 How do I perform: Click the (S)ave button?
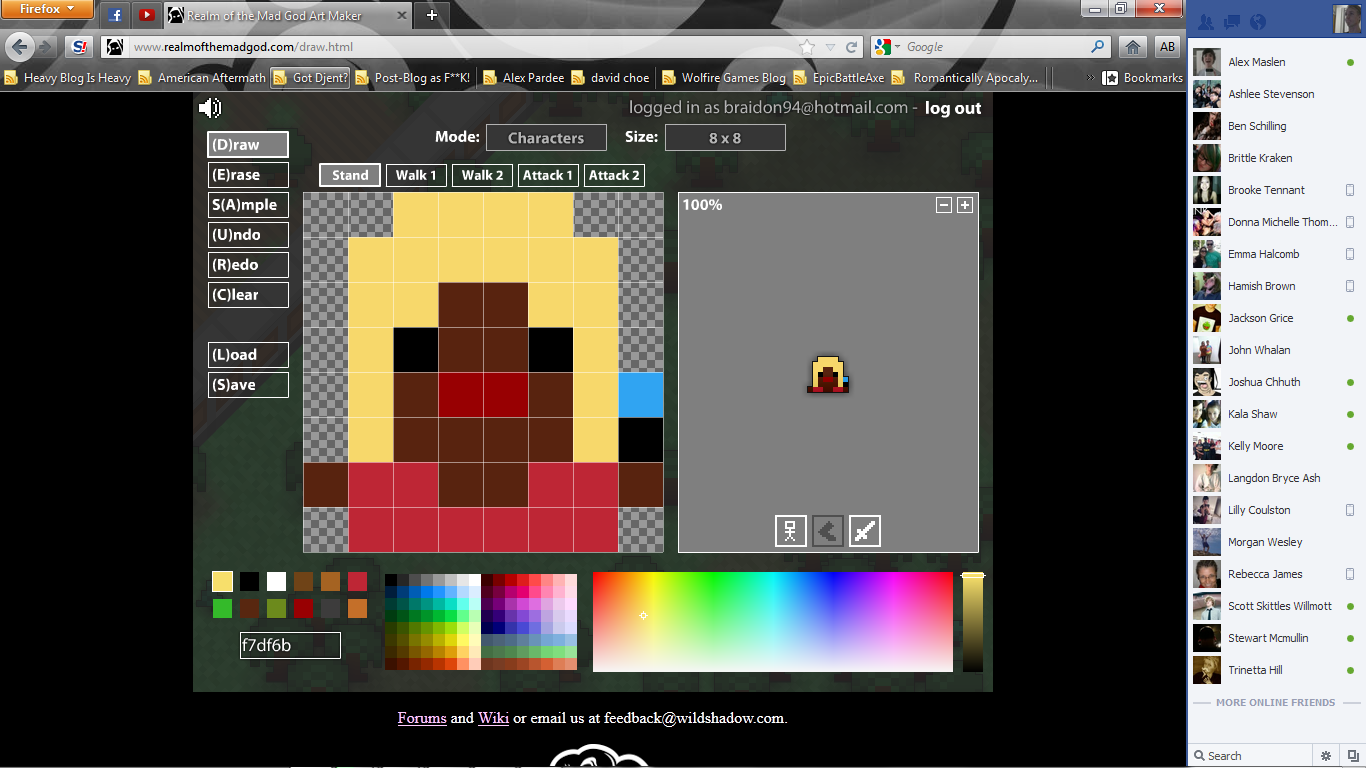pos(248,385)
